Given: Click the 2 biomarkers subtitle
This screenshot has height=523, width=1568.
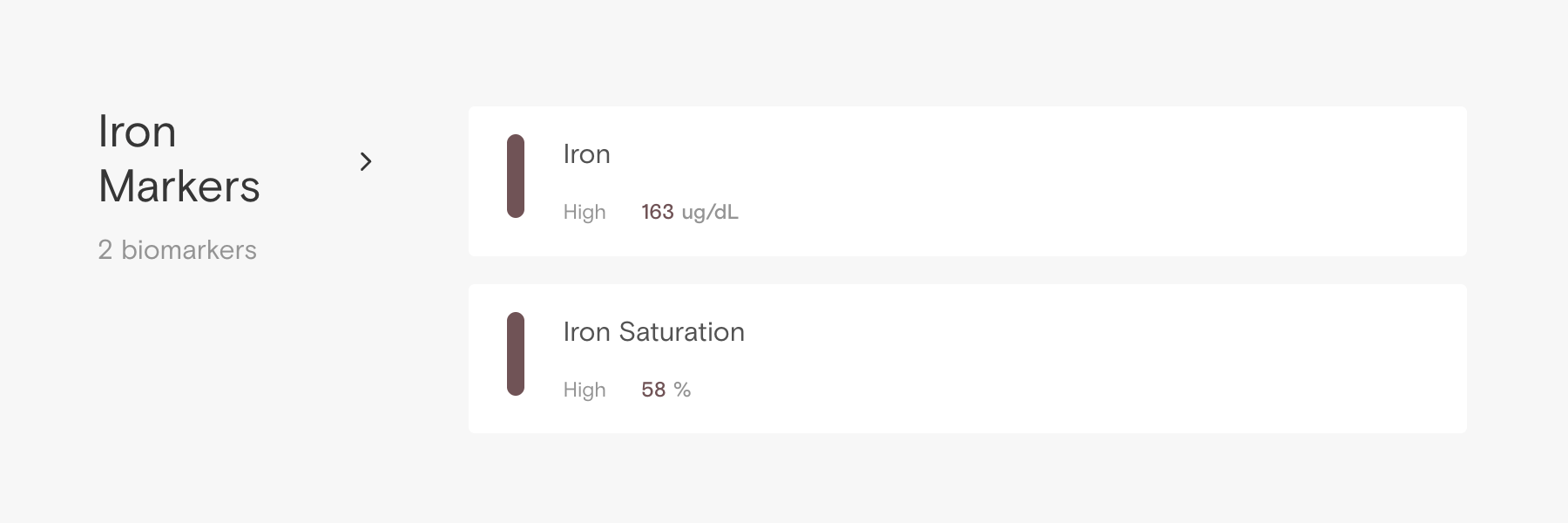Looking at the screenshot, I should [177, 250].
